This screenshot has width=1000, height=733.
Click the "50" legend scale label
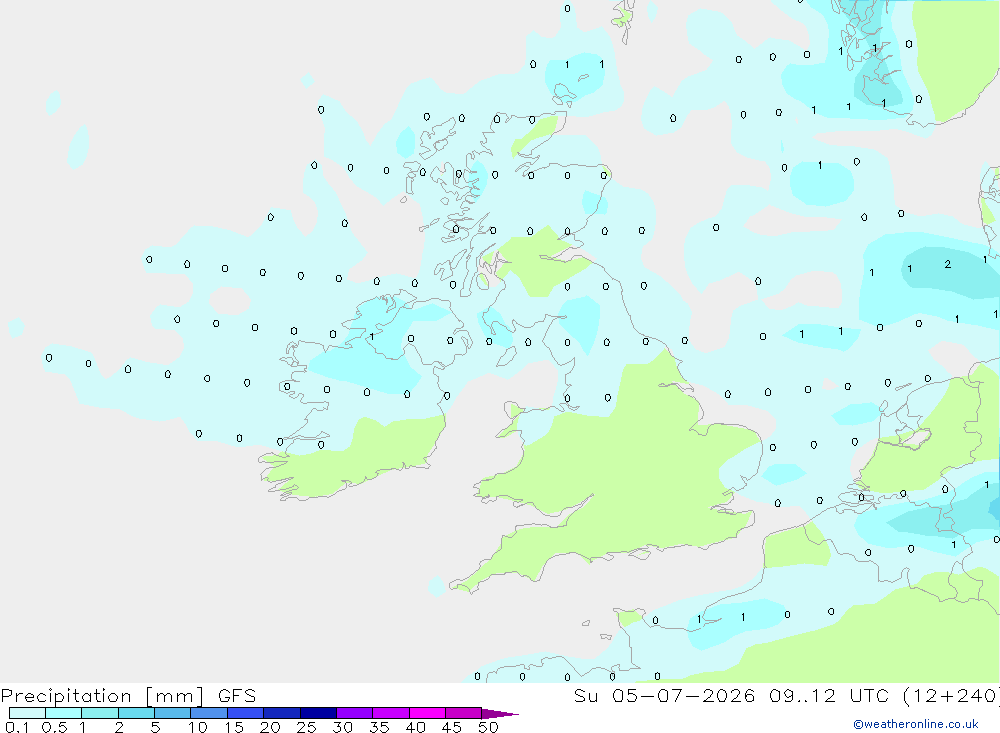[488, 727]
